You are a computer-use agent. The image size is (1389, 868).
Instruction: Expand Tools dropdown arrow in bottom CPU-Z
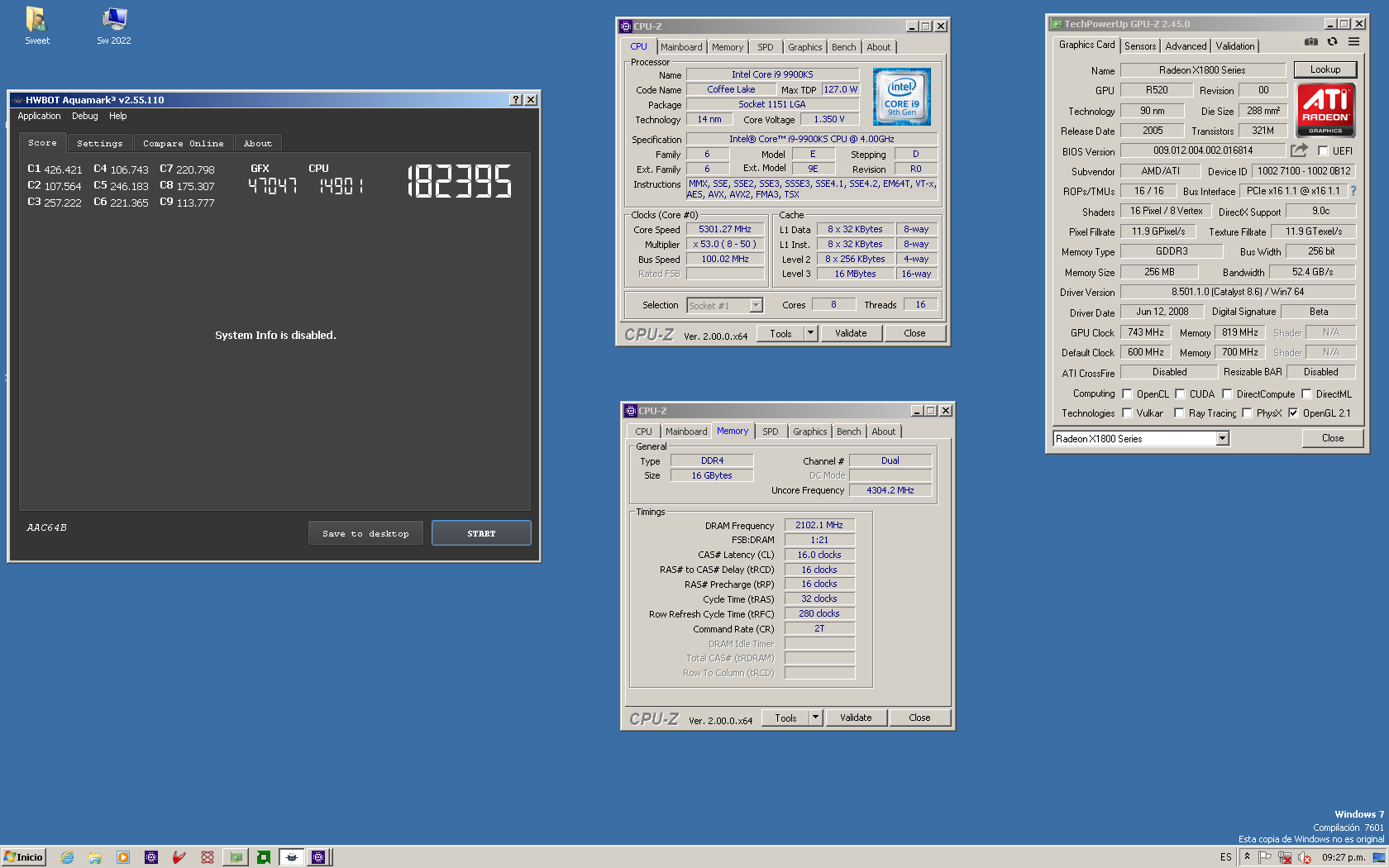(x=815, y=718)
